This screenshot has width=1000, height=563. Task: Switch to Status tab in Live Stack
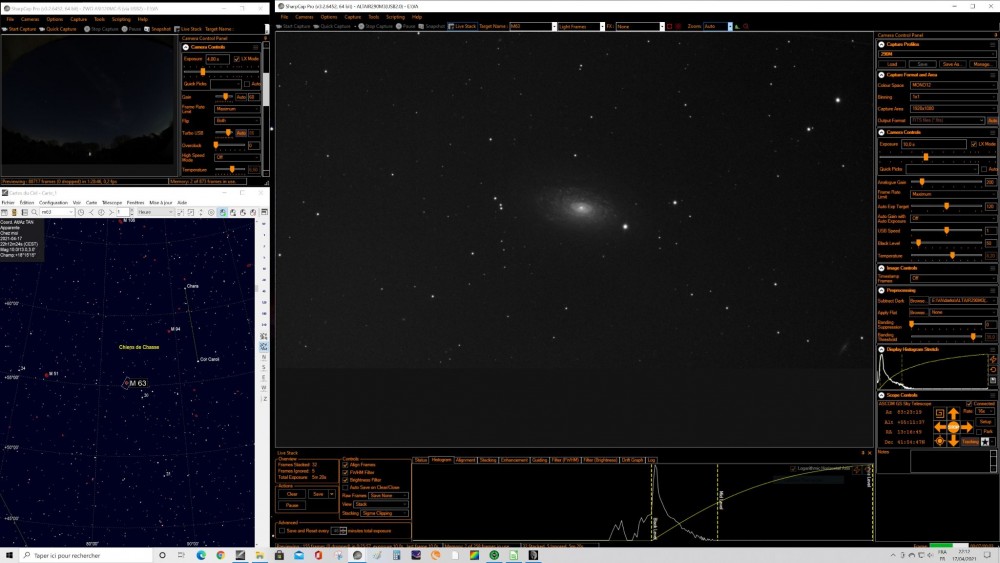click(421, 460)
